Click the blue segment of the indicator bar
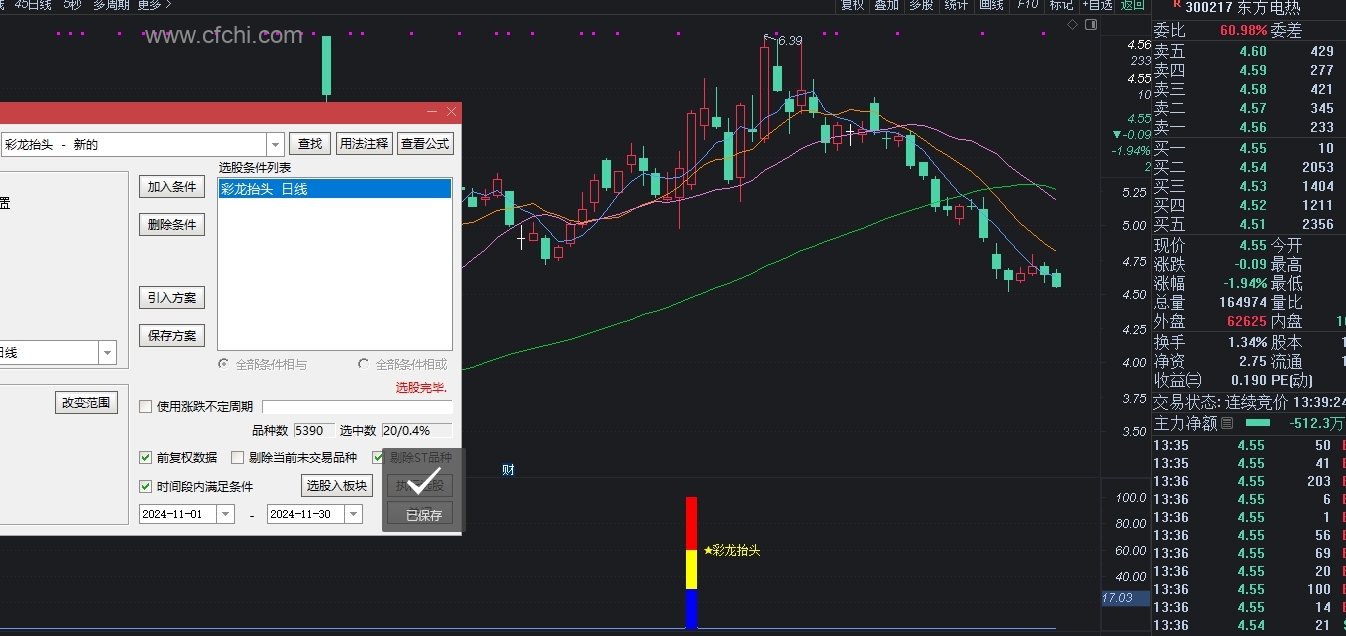 pyautogui.click(x=691, y=609)
